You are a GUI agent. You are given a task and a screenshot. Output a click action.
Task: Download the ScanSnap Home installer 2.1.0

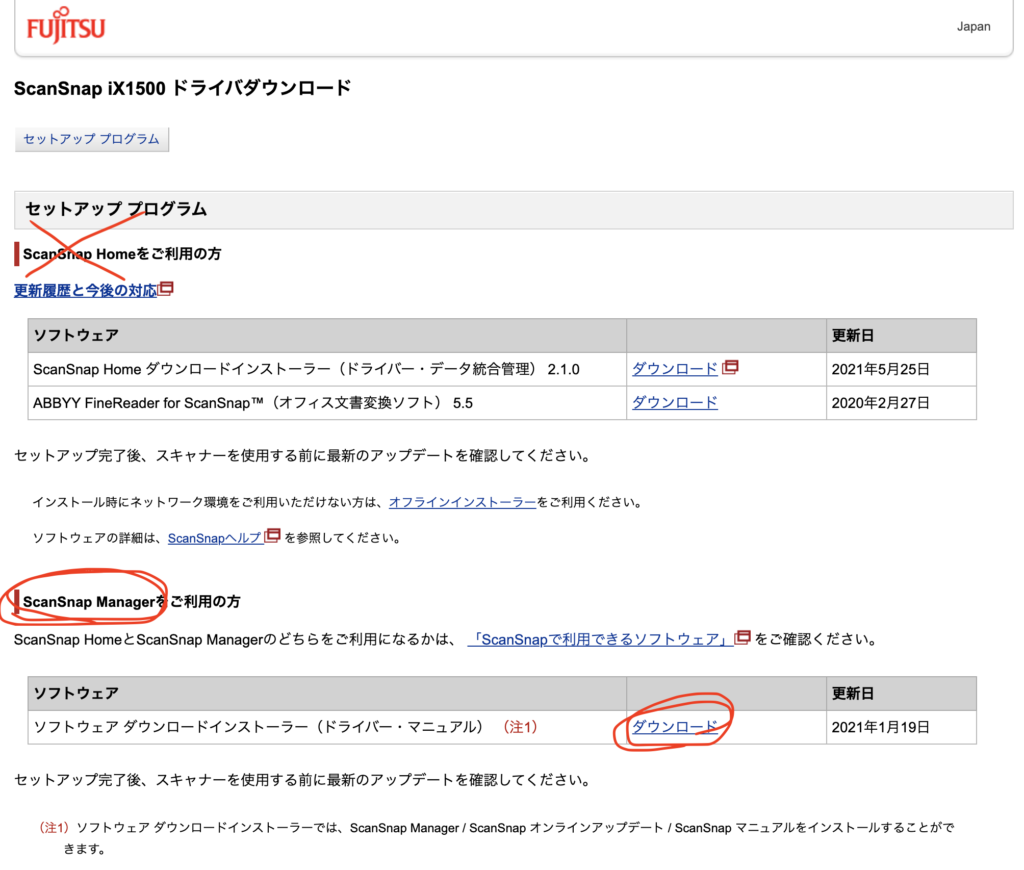coord(675,369)
